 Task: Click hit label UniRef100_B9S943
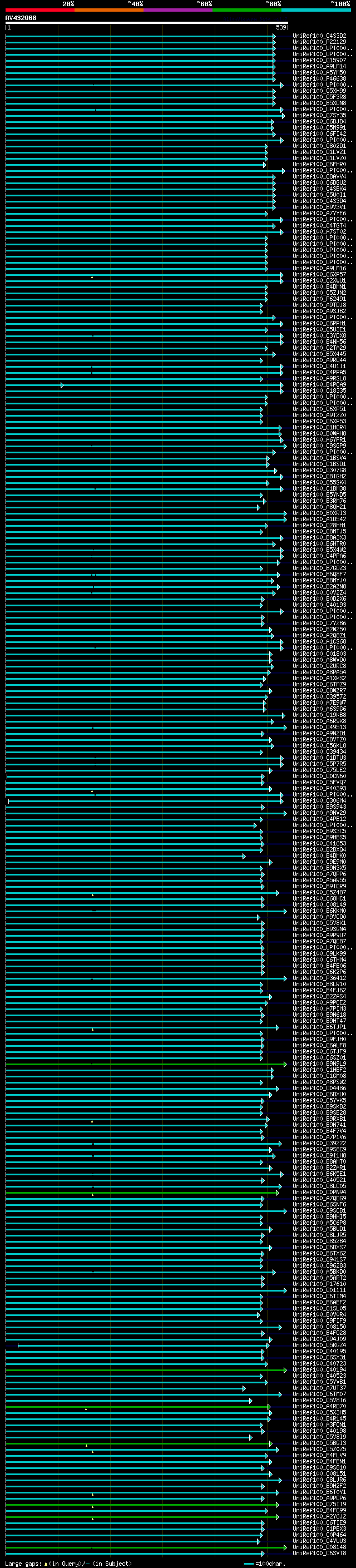[319, 807]
